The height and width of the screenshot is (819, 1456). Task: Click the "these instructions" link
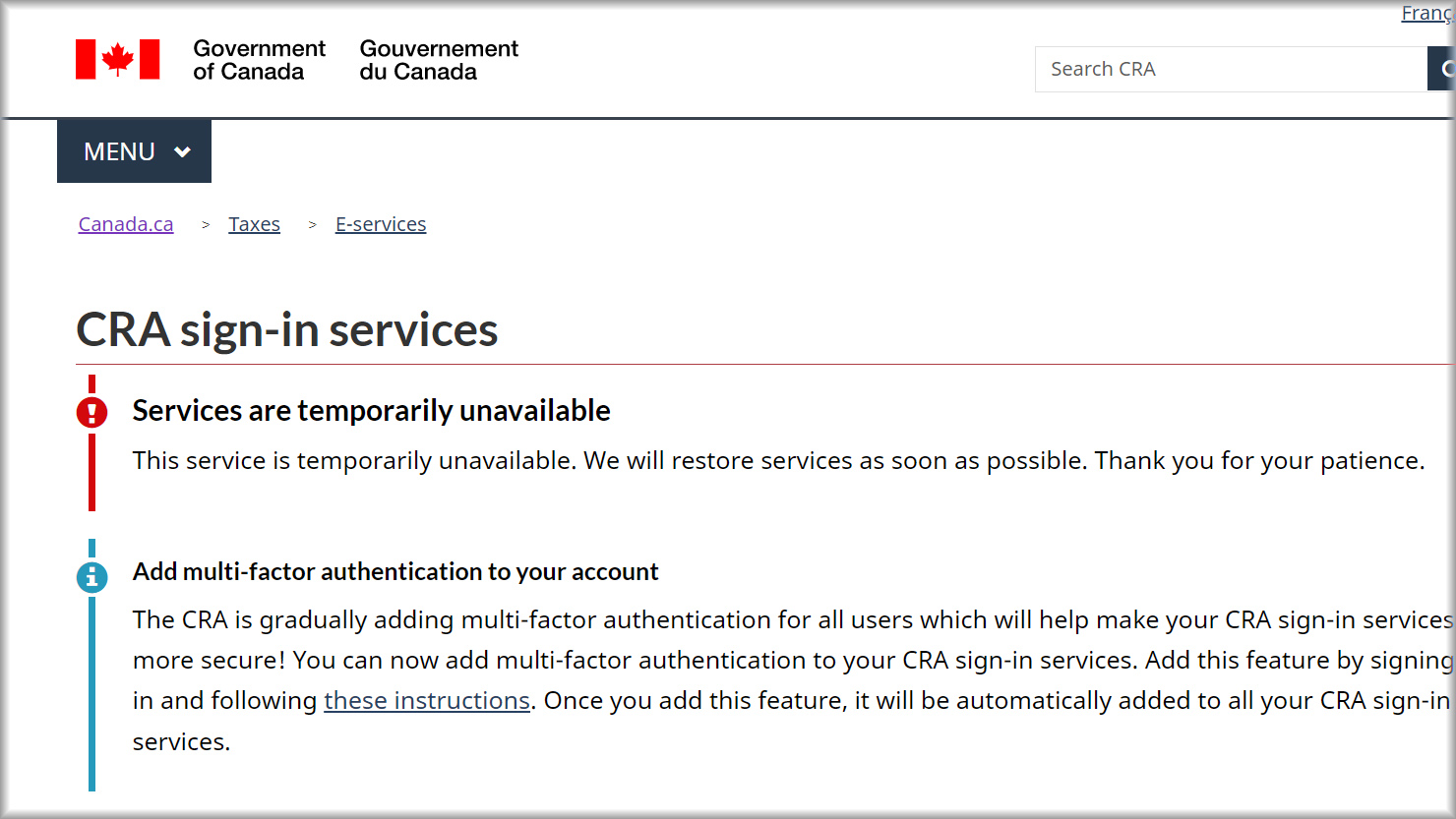click(426, 700)
